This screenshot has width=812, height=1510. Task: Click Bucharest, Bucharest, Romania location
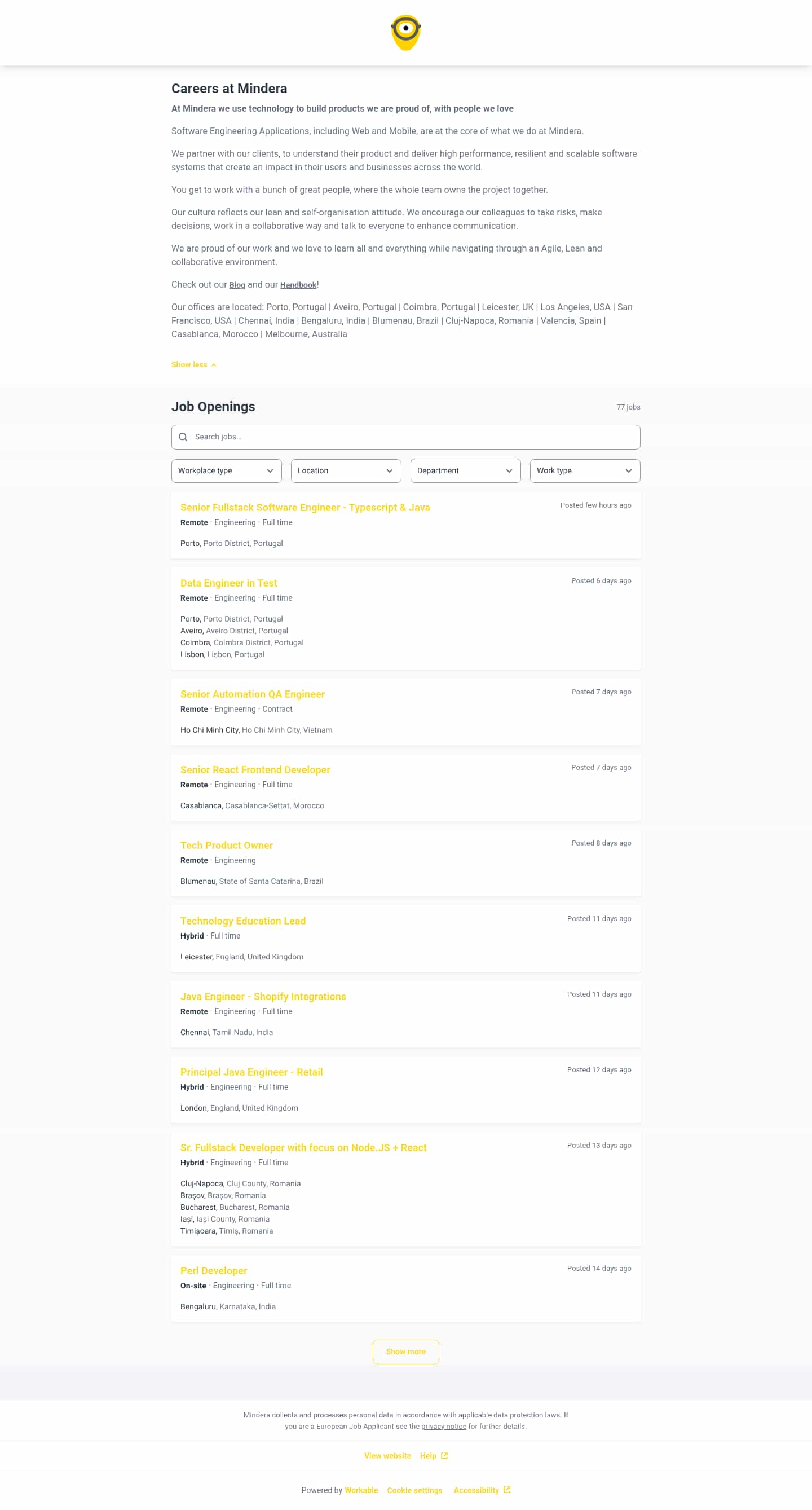click(x=235, y=1208)
